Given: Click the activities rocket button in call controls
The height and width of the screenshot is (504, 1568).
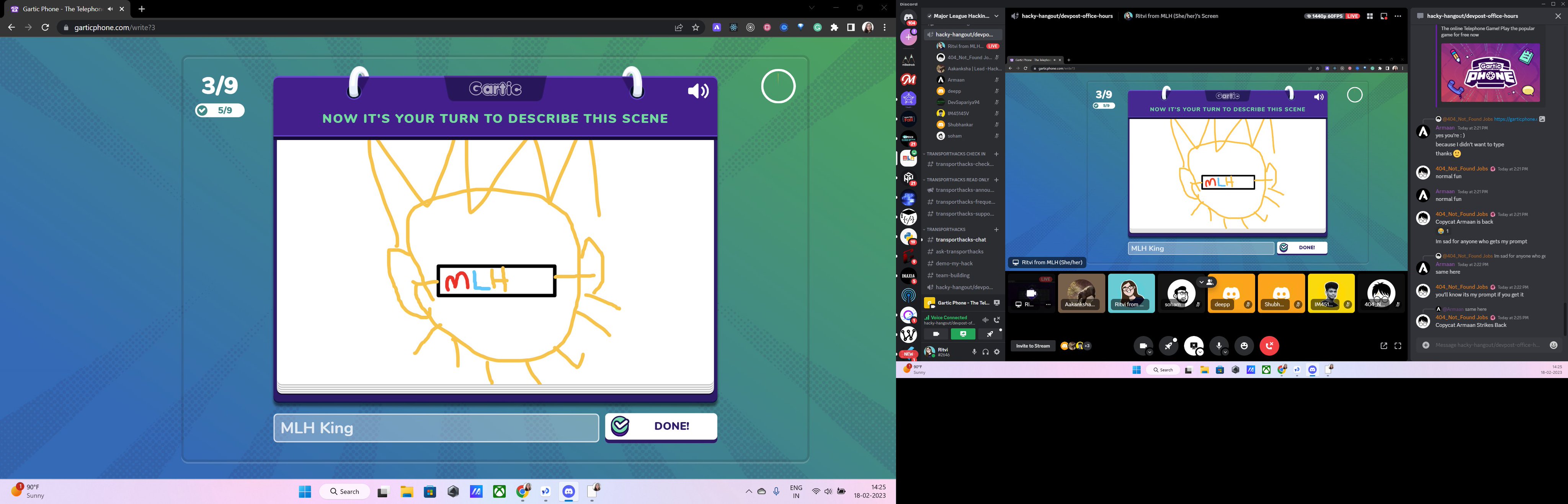Looking at the screenshot, I should [1168, 346].
